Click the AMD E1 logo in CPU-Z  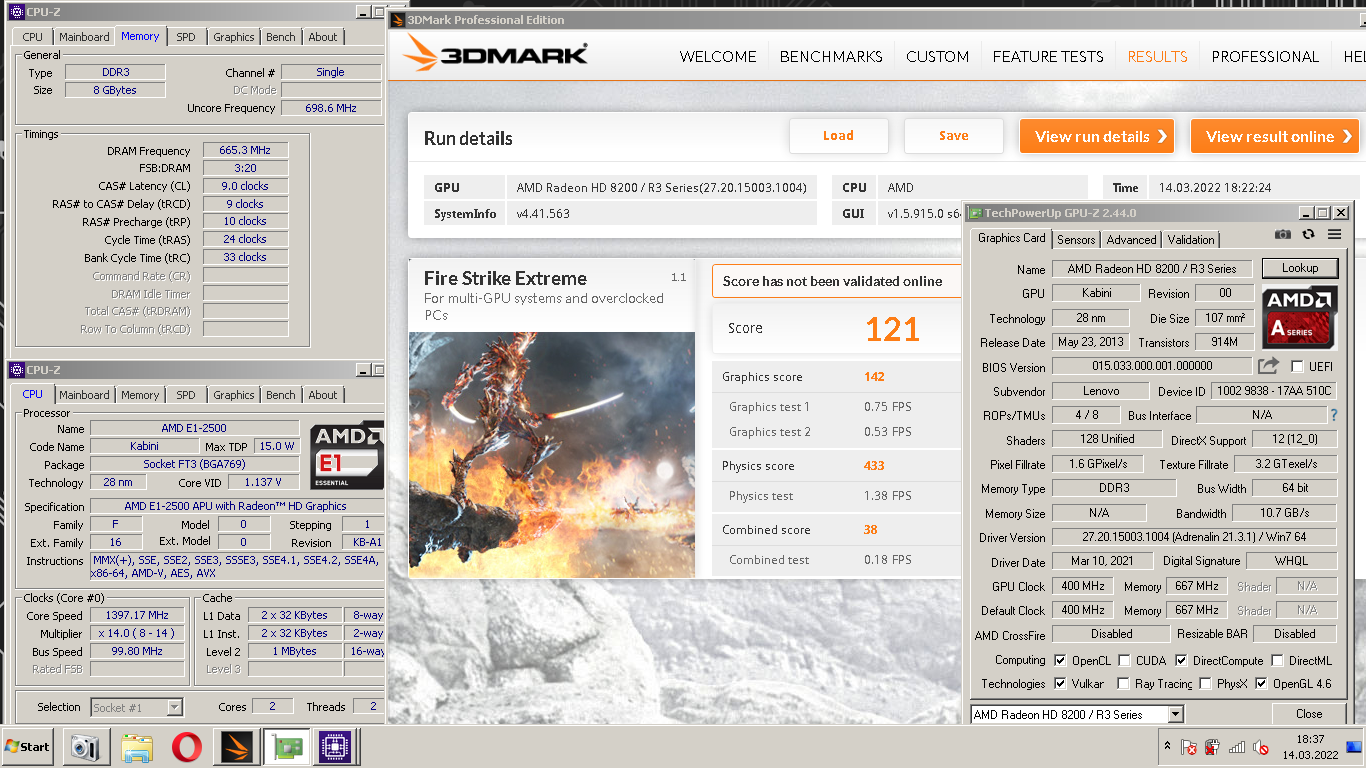(346, 455)
